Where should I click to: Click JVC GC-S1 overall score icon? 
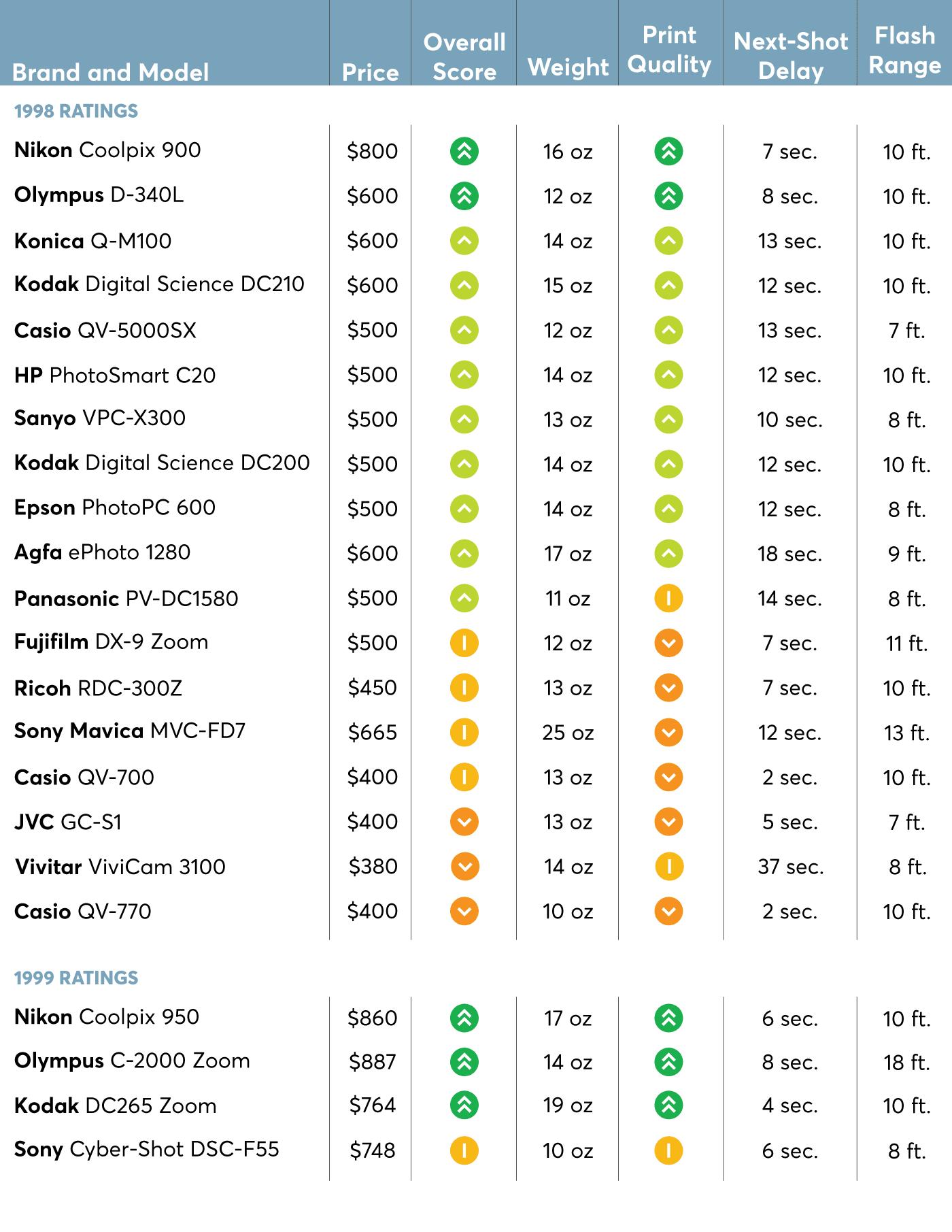pos(464,822)
